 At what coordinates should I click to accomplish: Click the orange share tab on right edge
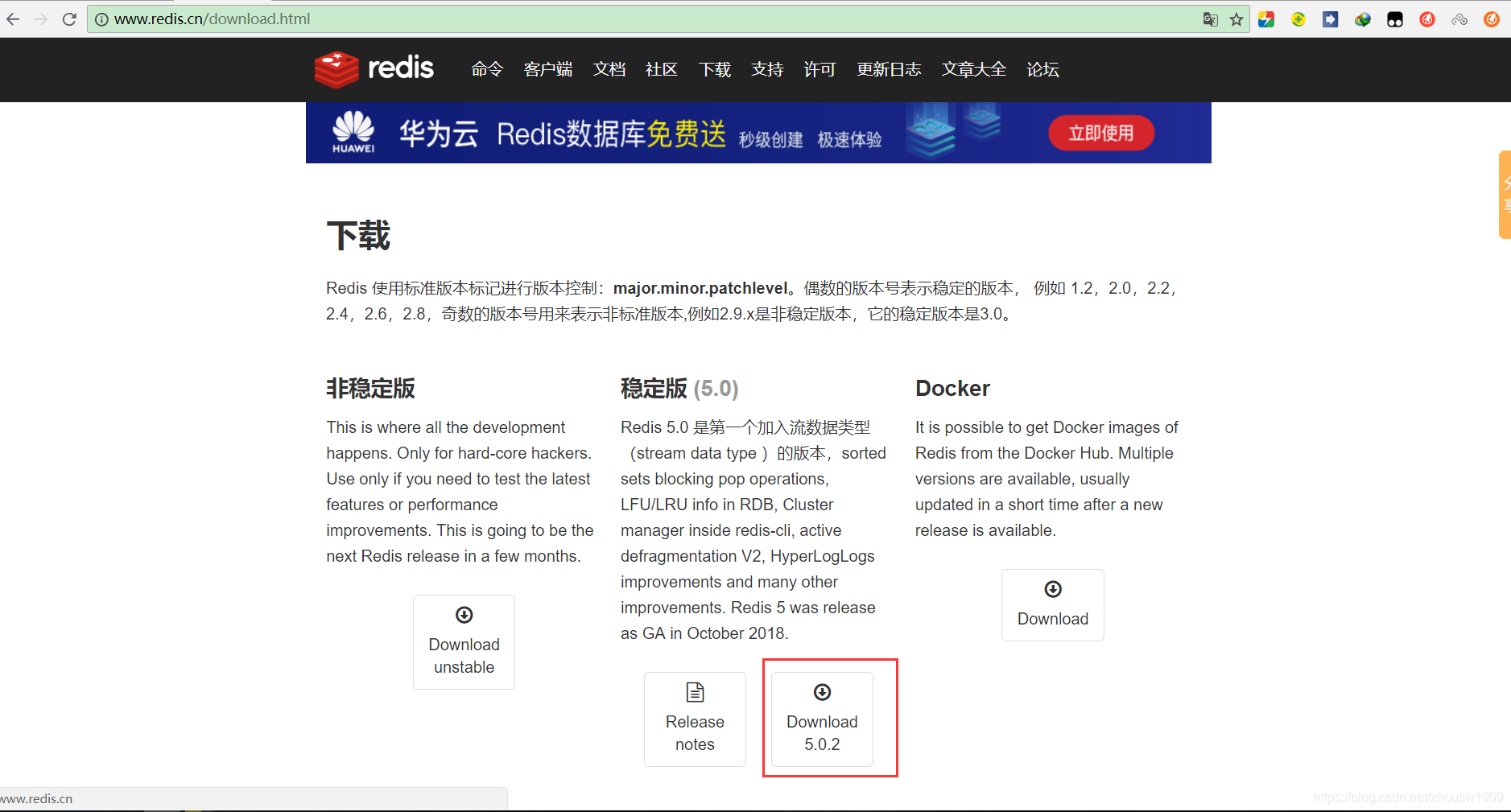coord(1505,195)
